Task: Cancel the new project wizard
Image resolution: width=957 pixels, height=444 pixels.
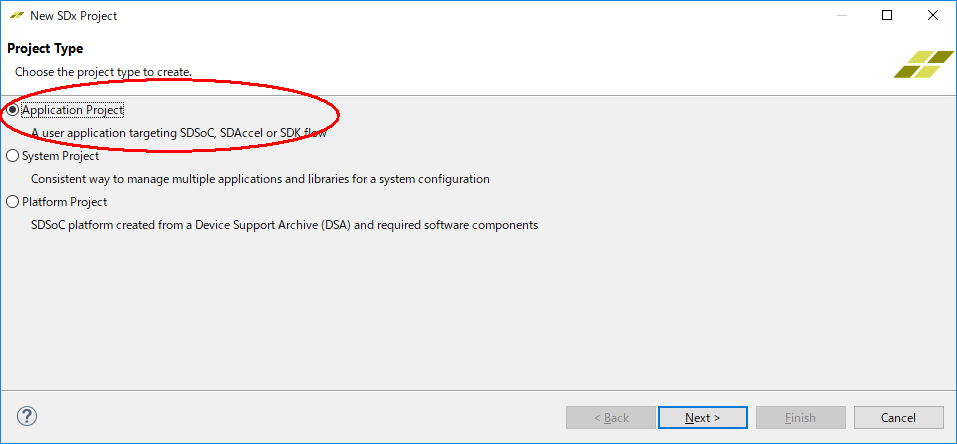Action: tap(898, 417)
